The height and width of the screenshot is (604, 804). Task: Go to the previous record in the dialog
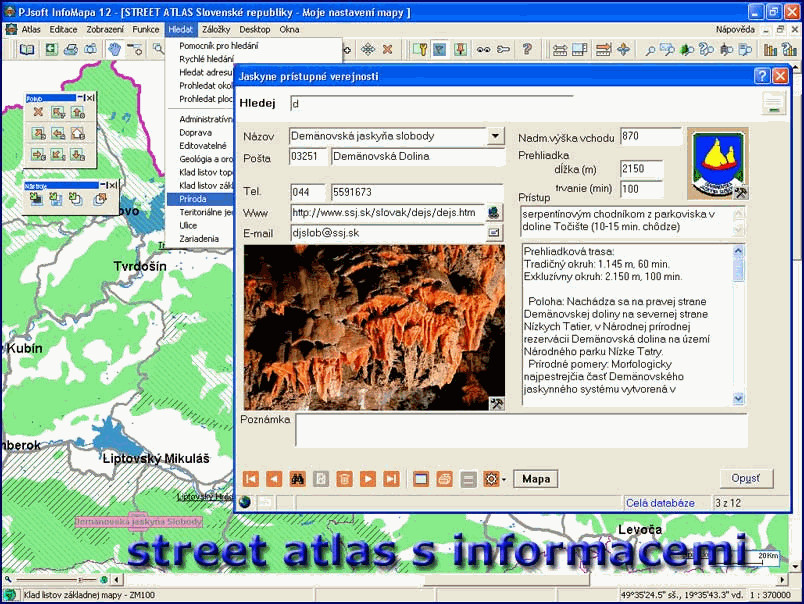274,479
